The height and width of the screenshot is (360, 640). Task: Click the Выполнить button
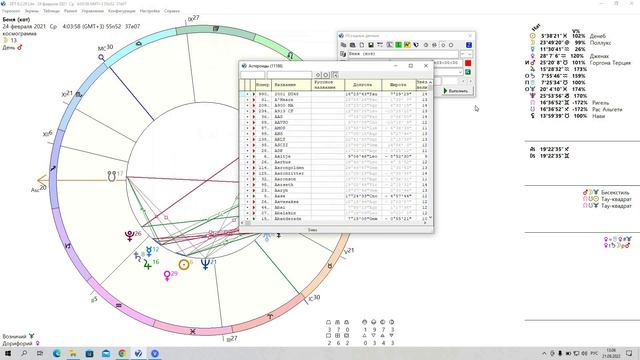point(458,91)
